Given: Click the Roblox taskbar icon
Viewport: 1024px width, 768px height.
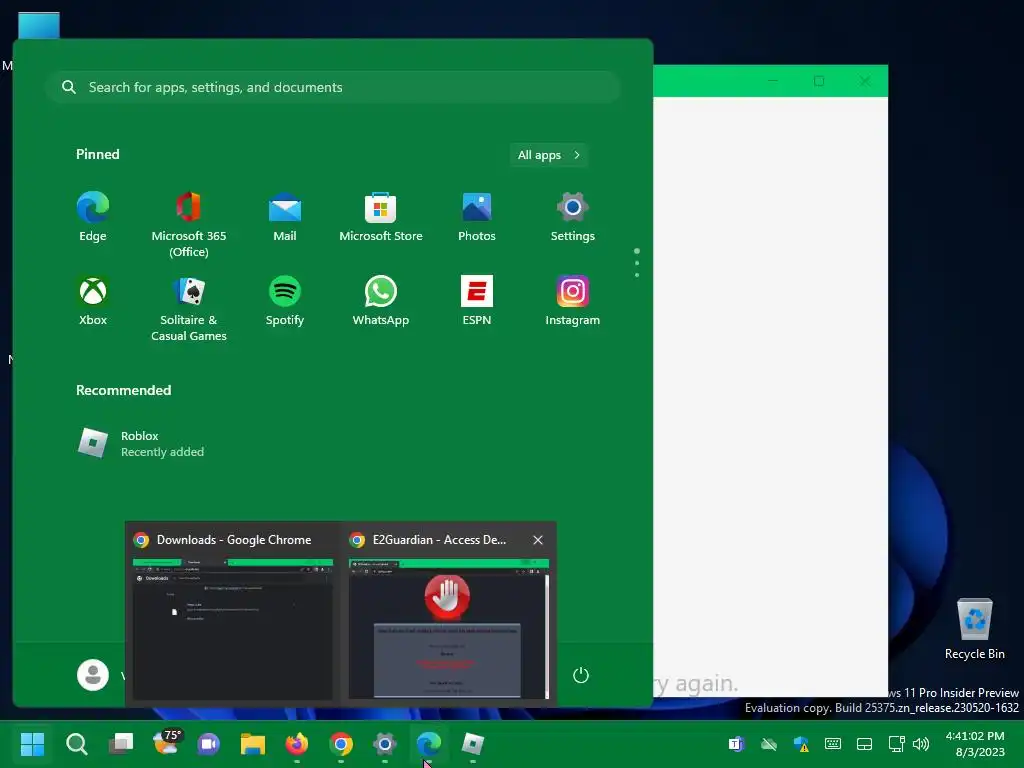Looking at the screenshot, I should [473, 743].
